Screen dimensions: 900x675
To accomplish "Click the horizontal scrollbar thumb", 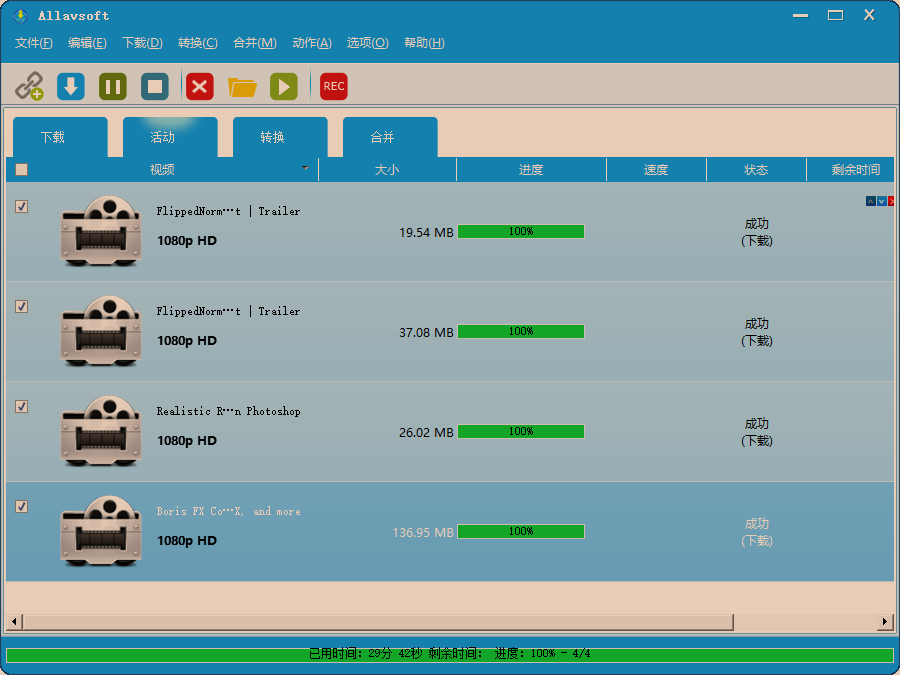I will point(378,622).
